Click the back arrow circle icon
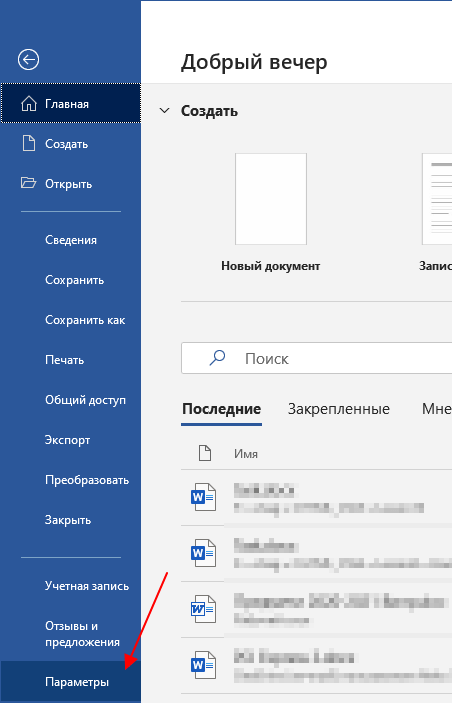 coord(28,60)
